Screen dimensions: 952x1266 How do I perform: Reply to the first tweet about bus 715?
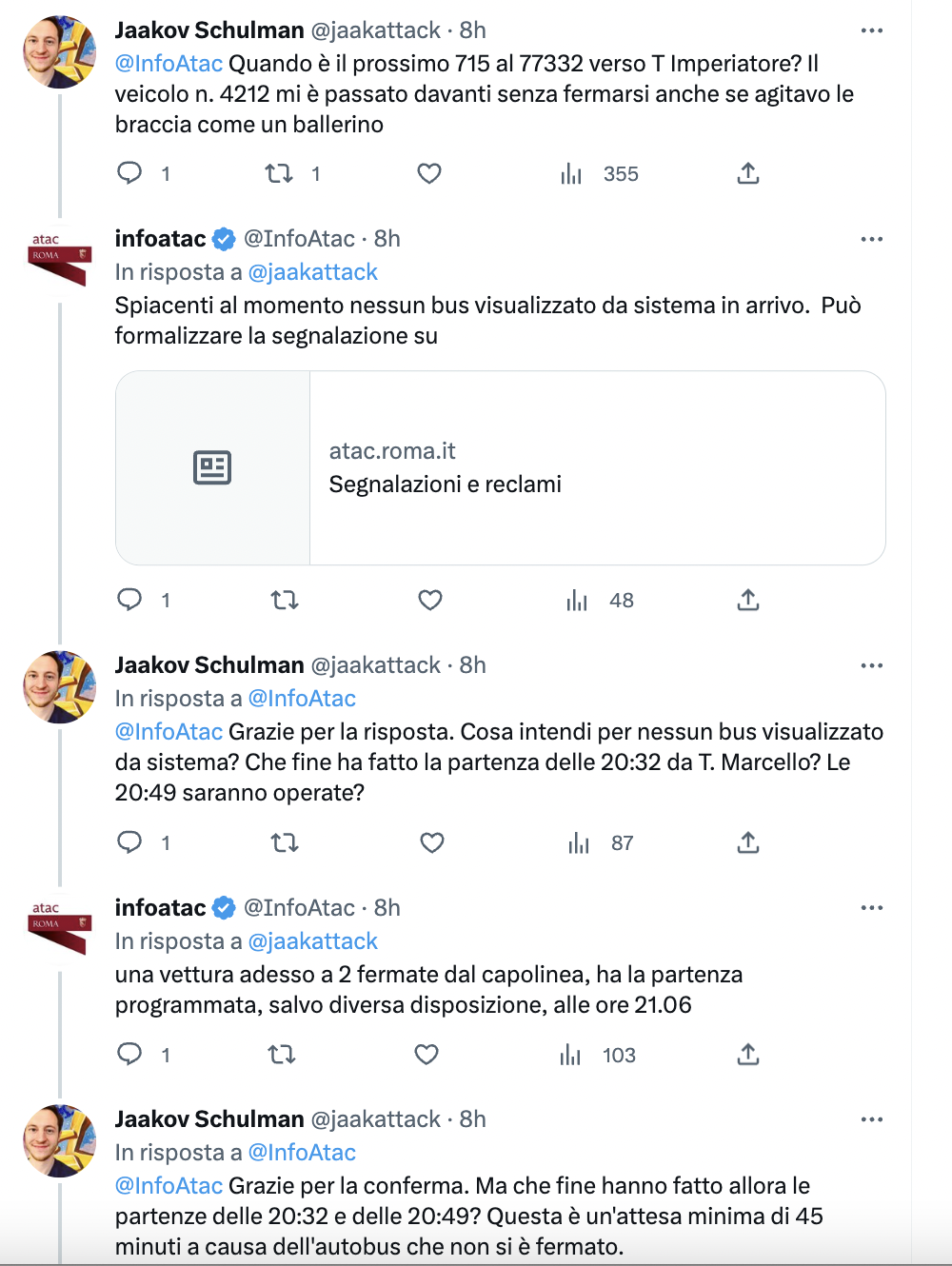coord(129,173)
